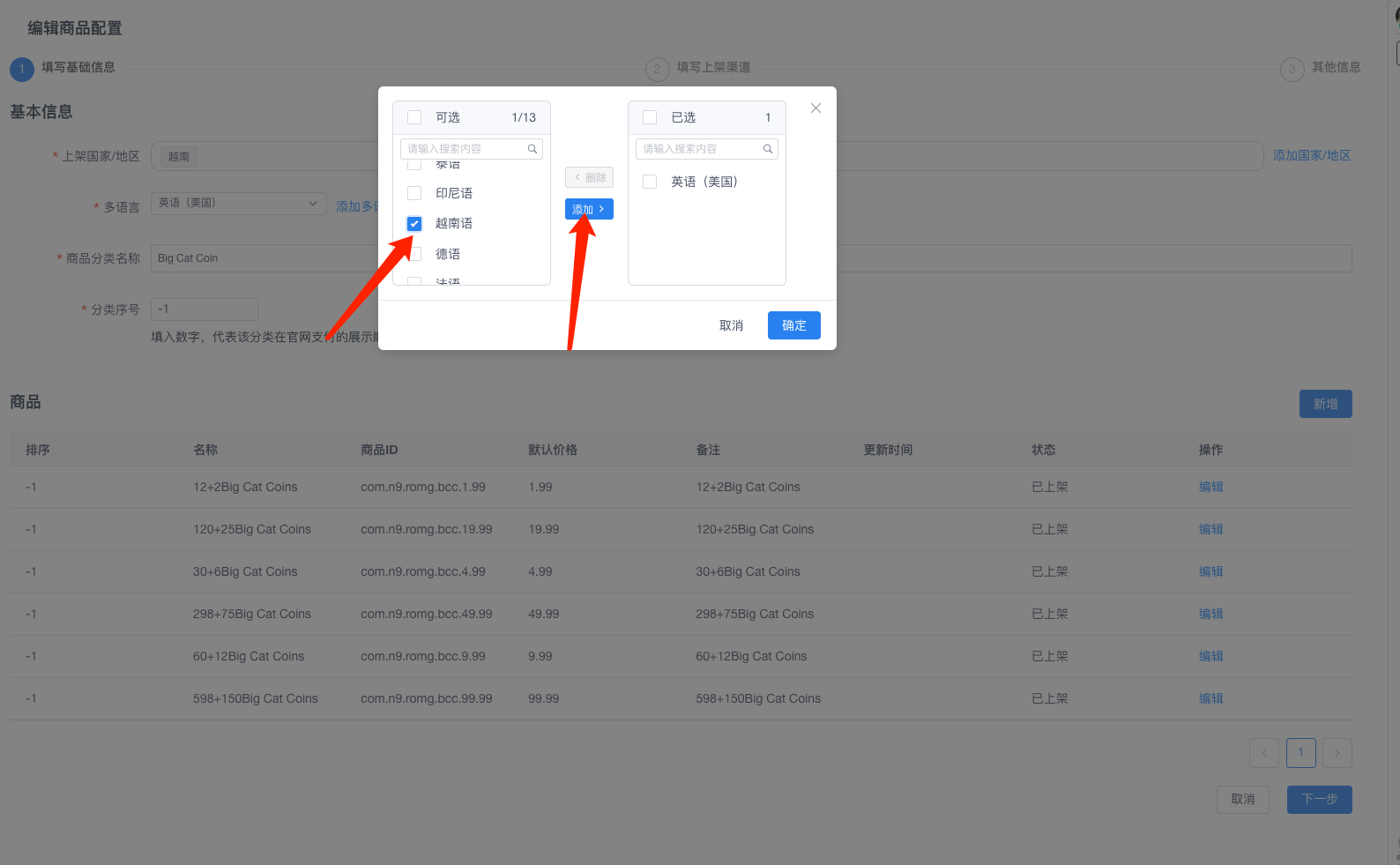This screenshot has width=1400, height=865.
Task: Click the 更新时间 column header
Action: 888,450
